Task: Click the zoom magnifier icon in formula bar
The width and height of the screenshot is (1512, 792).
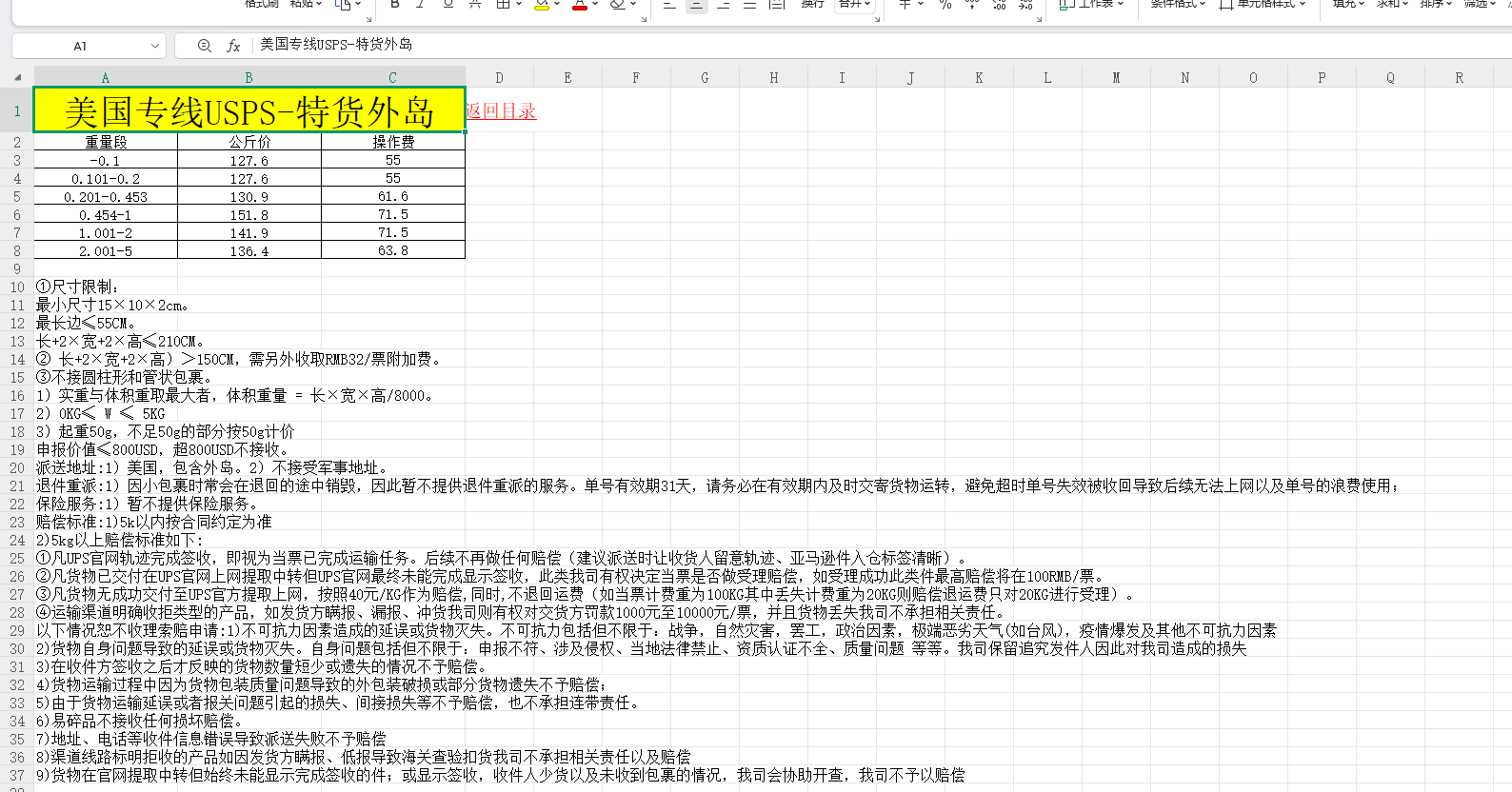Action: pyautogui.click(x=204, y=46)
